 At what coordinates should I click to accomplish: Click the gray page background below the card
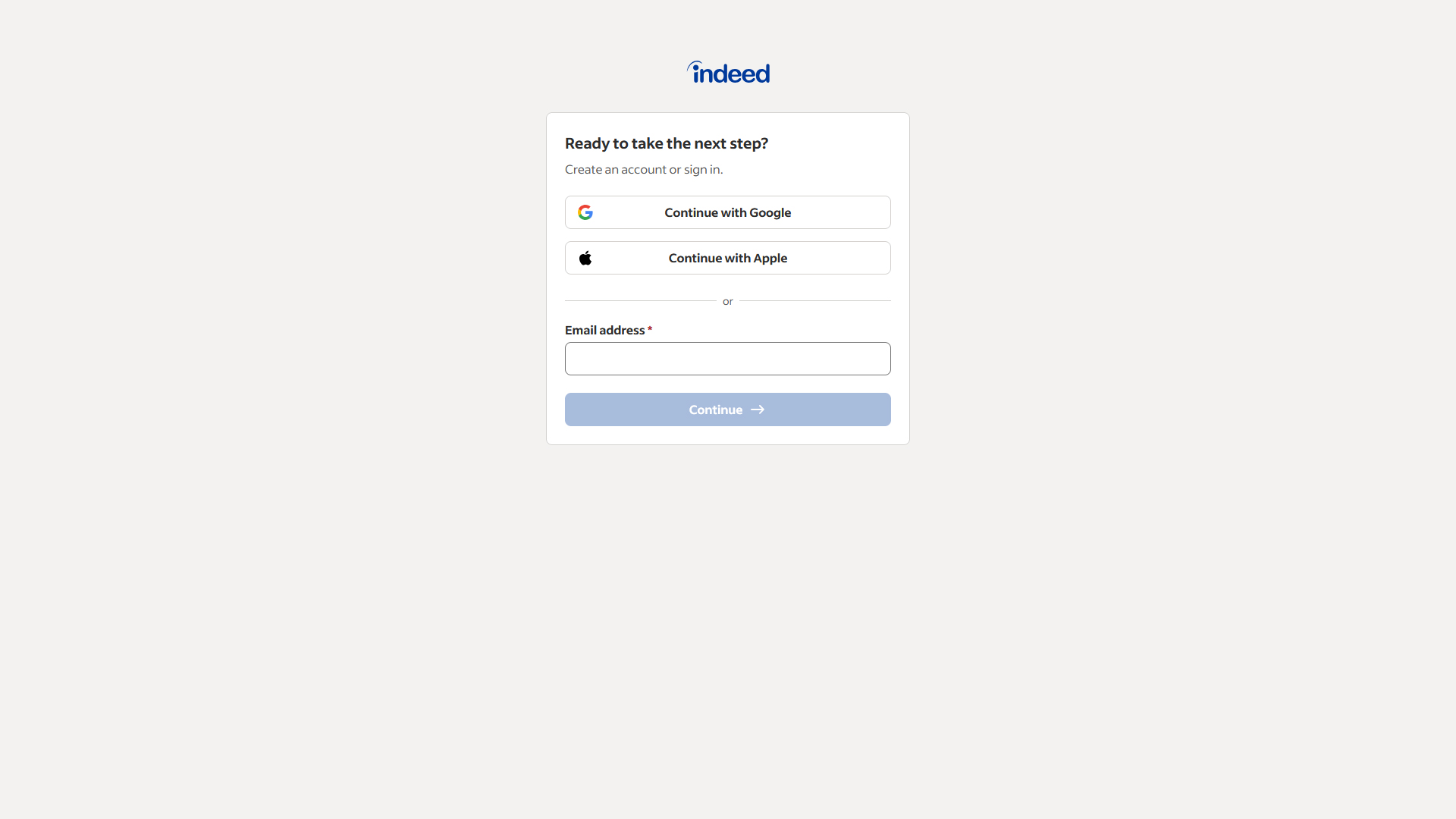[728, 622]
